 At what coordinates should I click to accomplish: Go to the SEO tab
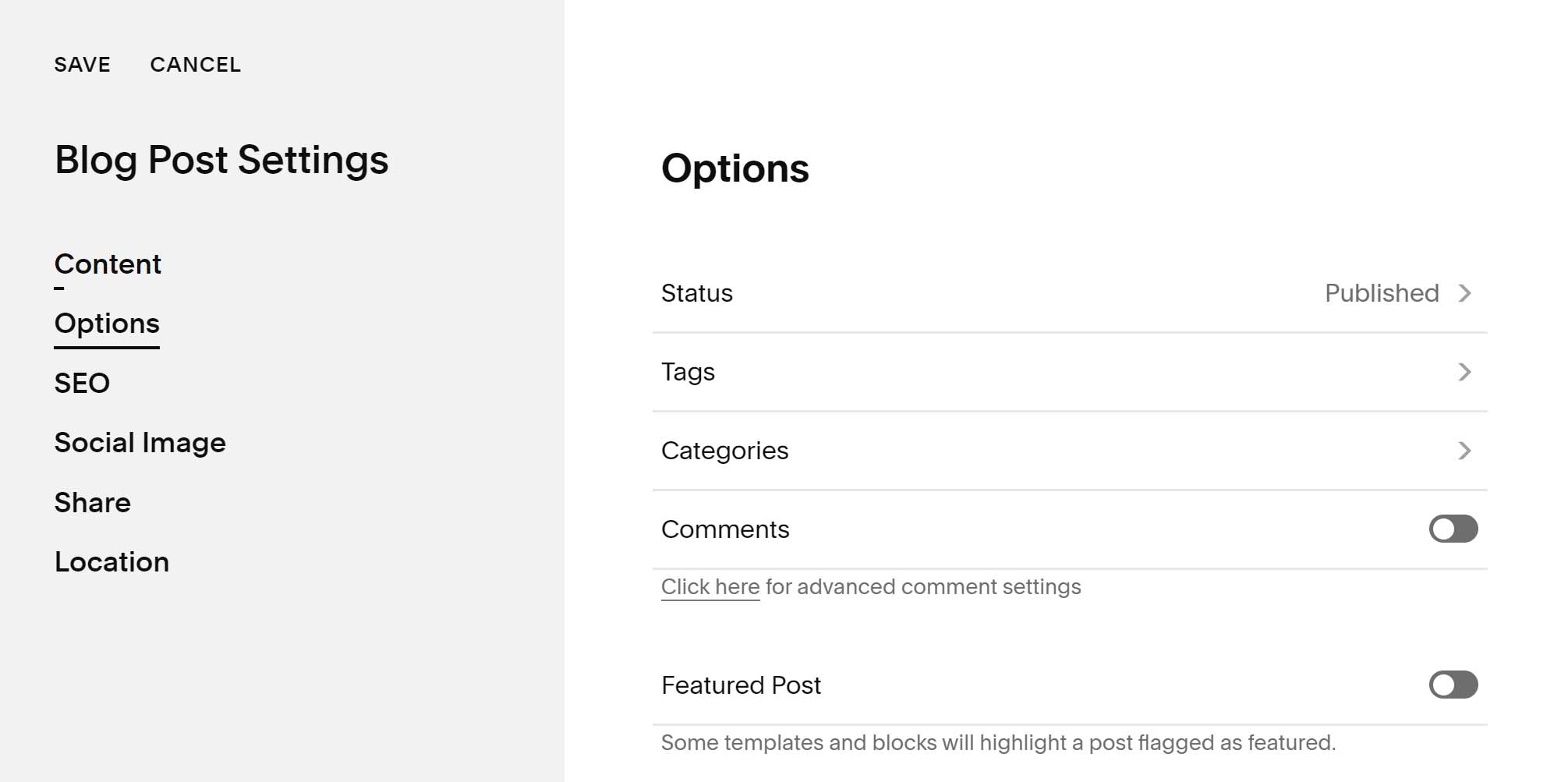pos(82,384)
